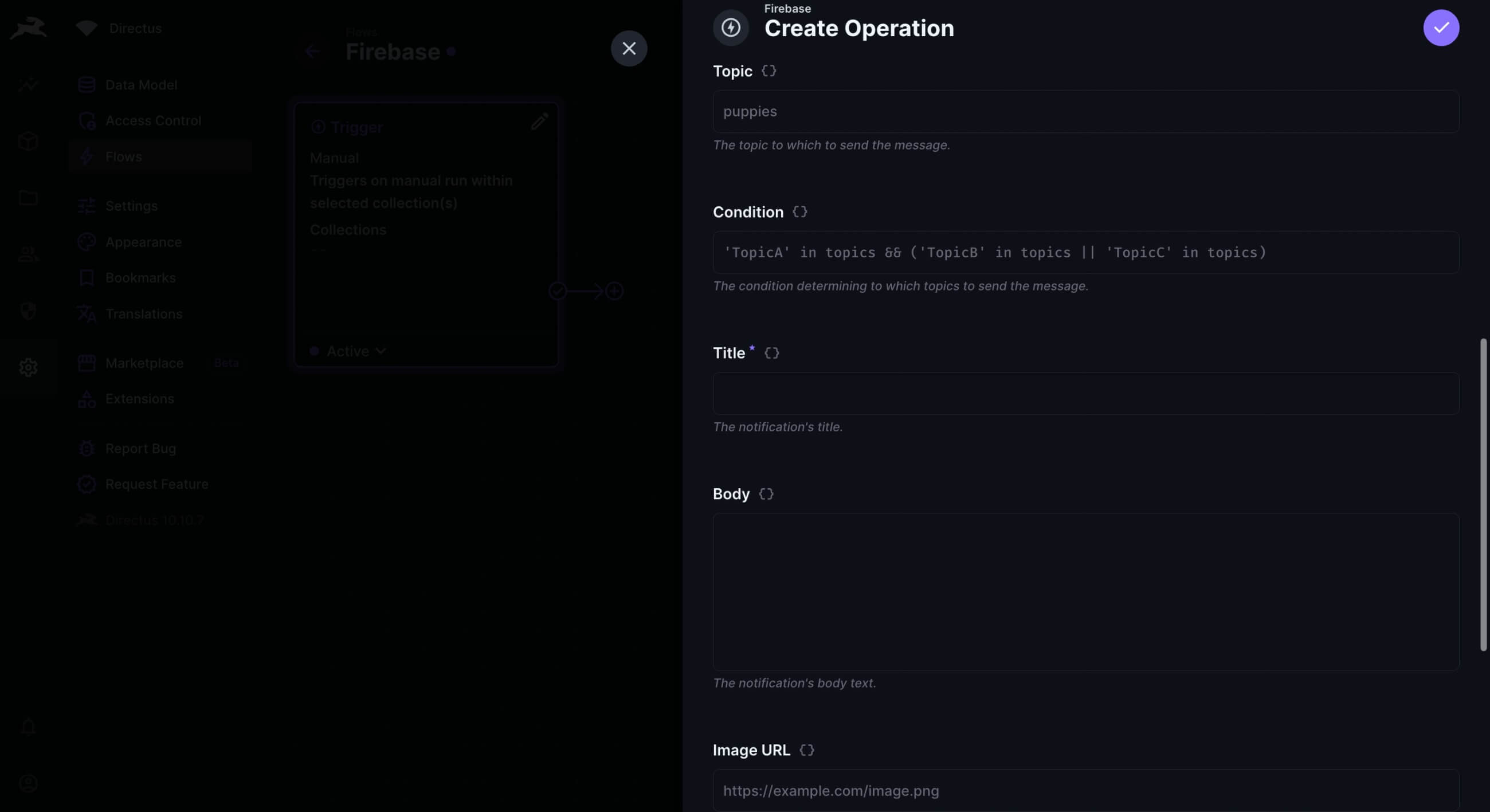The width and height of the screenshot is (1490, 812).
Task: Focus the Condition code input
Action: click(1085, 253)
